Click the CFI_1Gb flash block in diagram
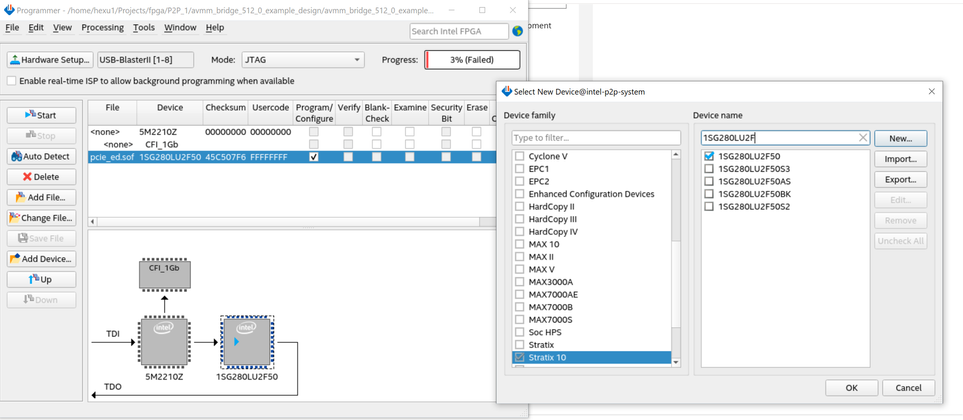 [x=164, y=274]
